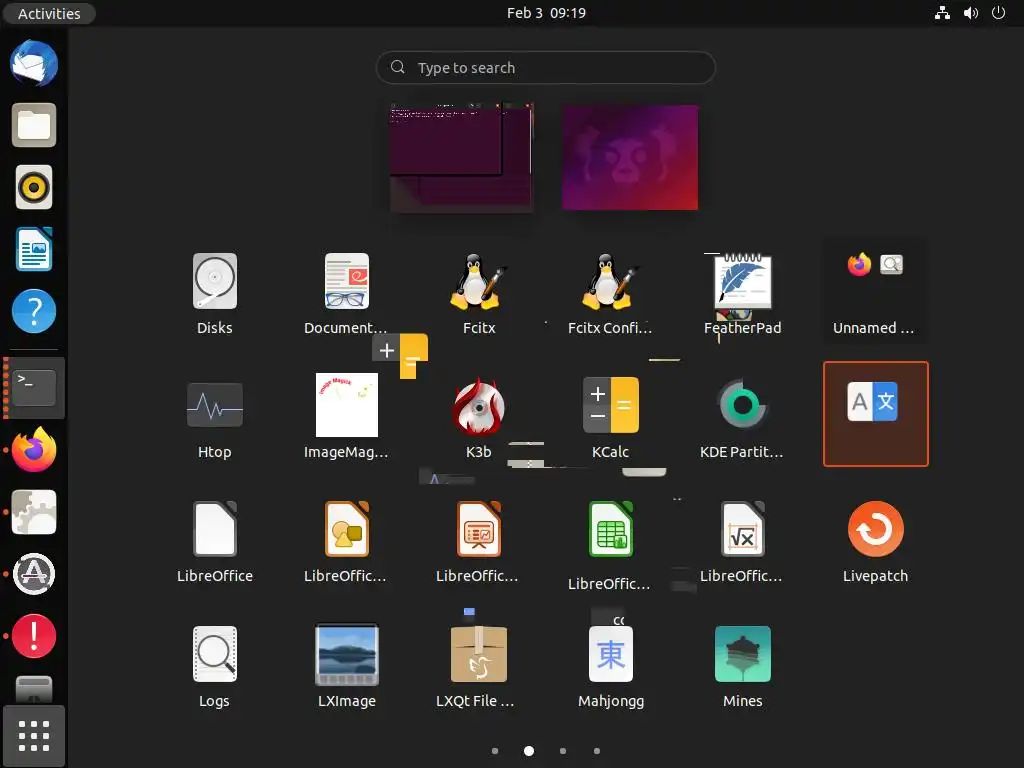
Task: Launch the Mines game
Action: point(743,666)
